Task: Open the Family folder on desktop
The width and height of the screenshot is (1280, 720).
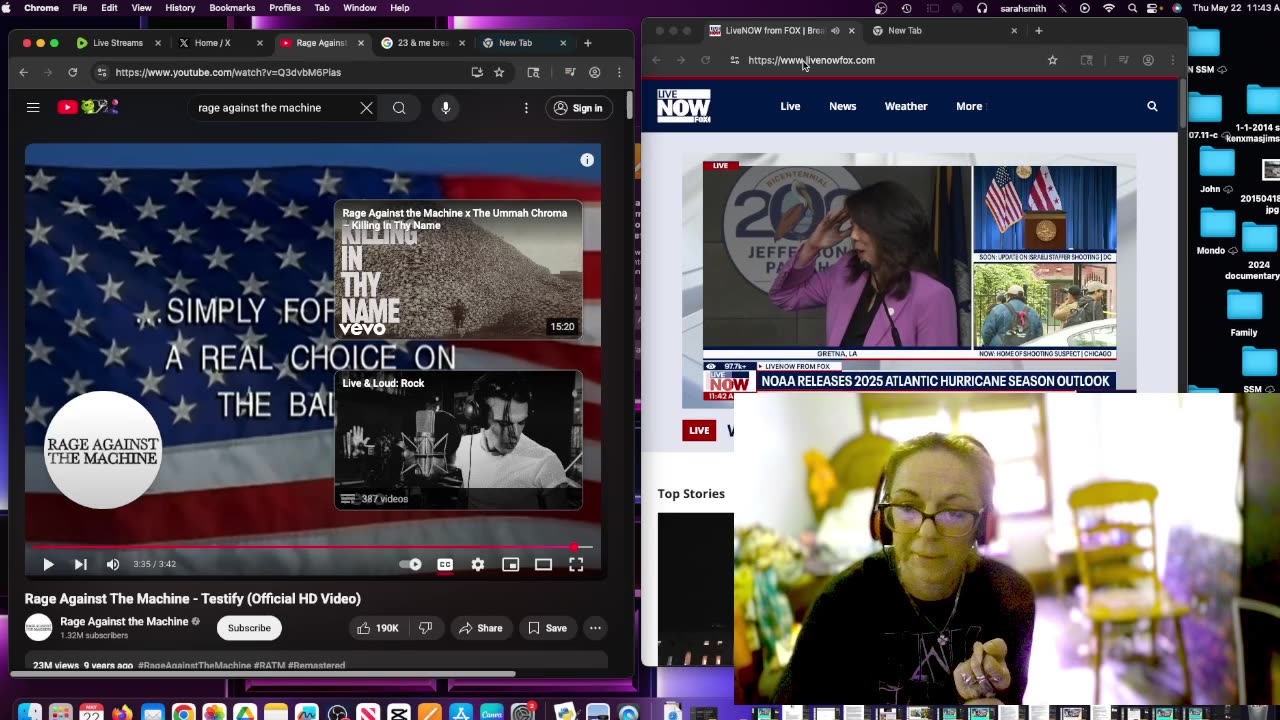Action: tap(1244, 313)
